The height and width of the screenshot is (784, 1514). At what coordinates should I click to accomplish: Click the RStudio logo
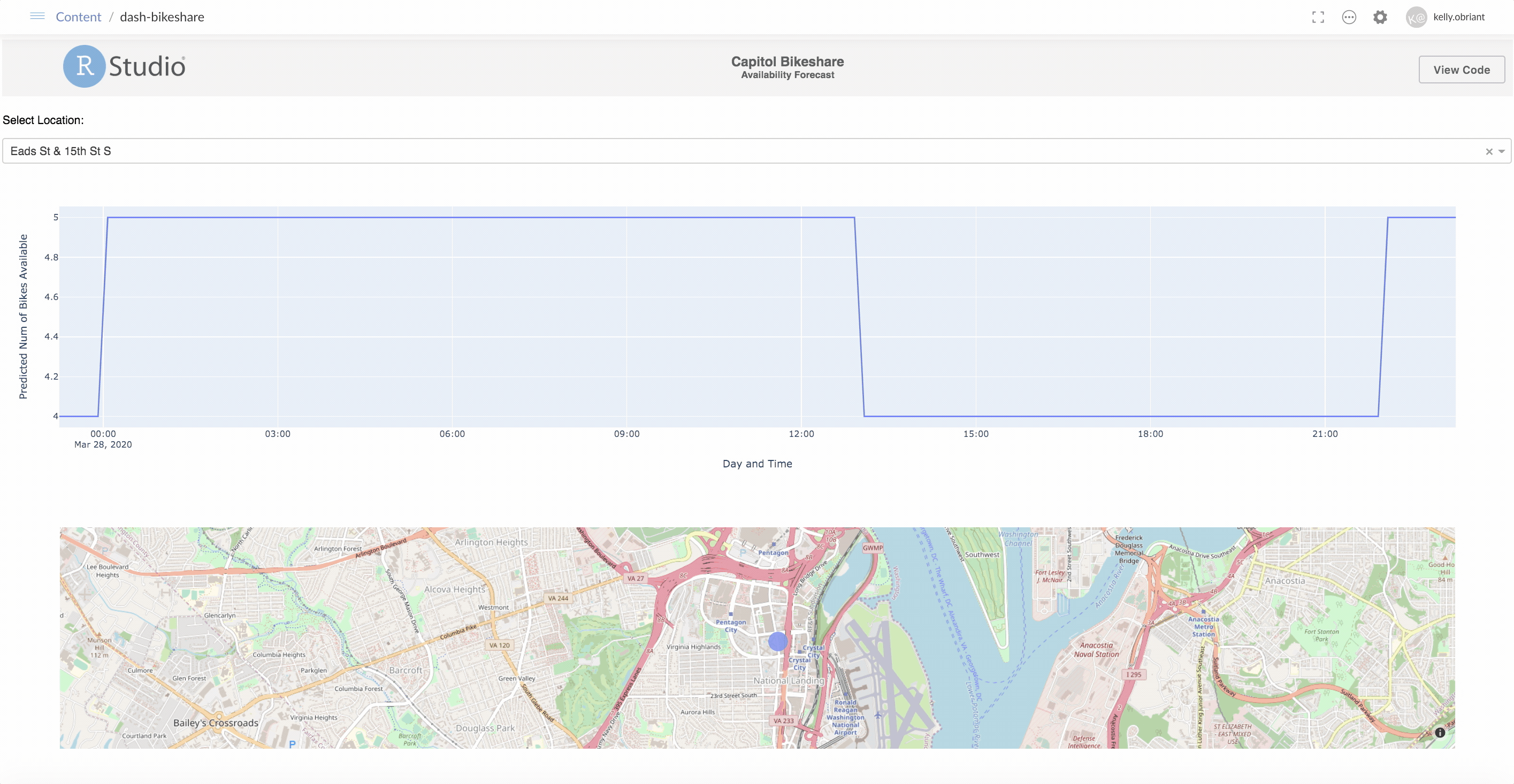click(x=124, y=66)
